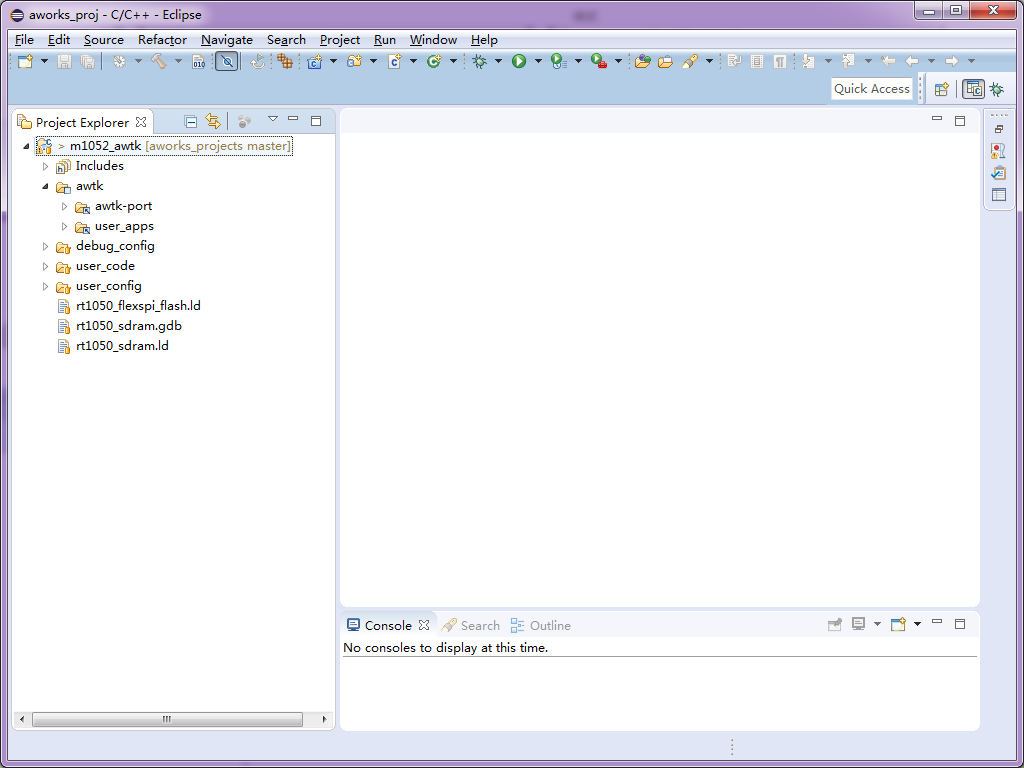
Task: Toggle the C/C++ perspective button
Action: (x=973, y=89)
